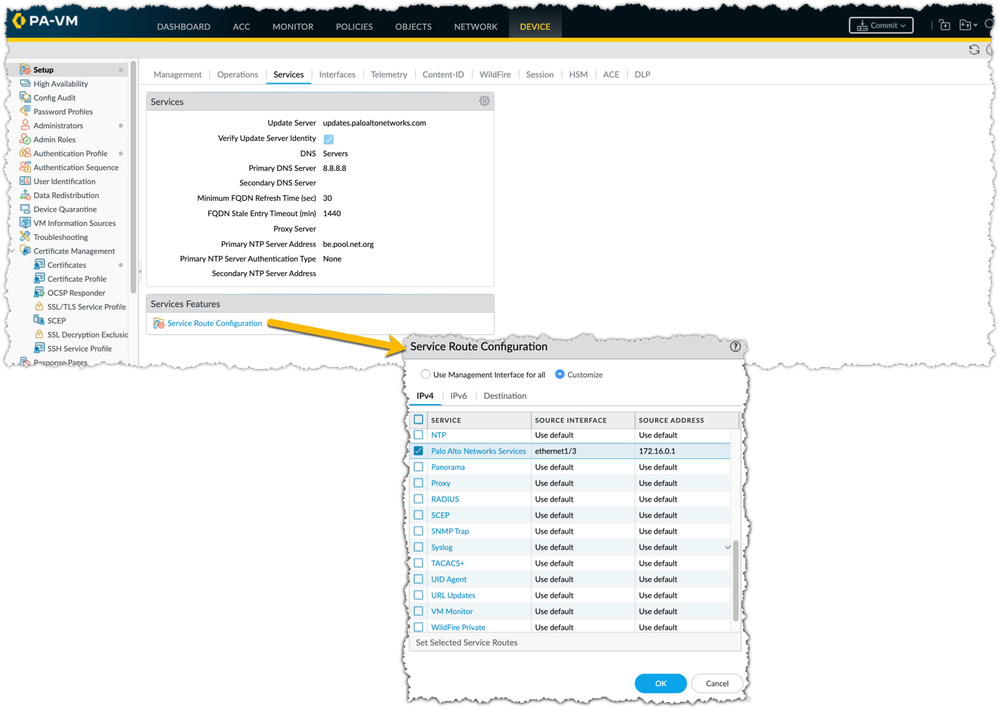Click the User Identification icon
Screen dimensions: 999x708
[25, 181]
